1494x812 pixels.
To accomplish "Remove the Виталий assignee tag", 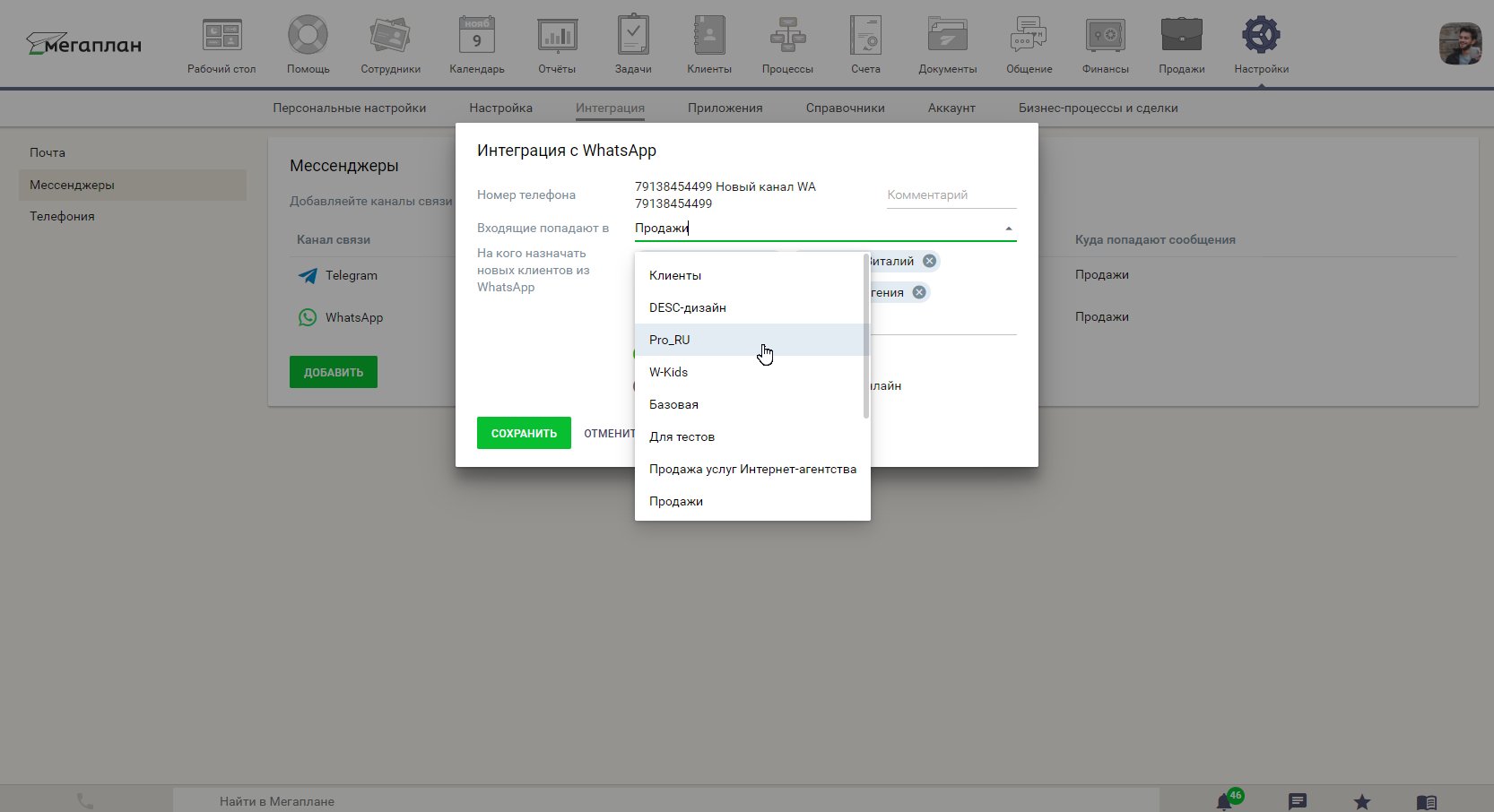I will 929,261.
